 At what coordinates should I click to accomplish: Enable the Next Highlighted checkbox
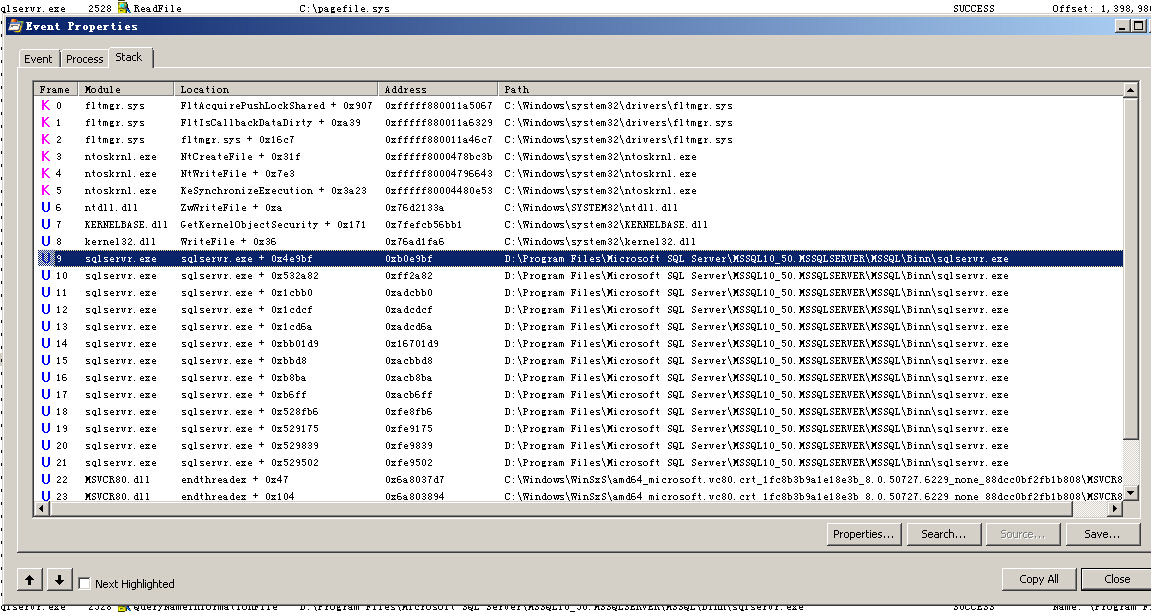pyautogui.click(x=84, y=584)
